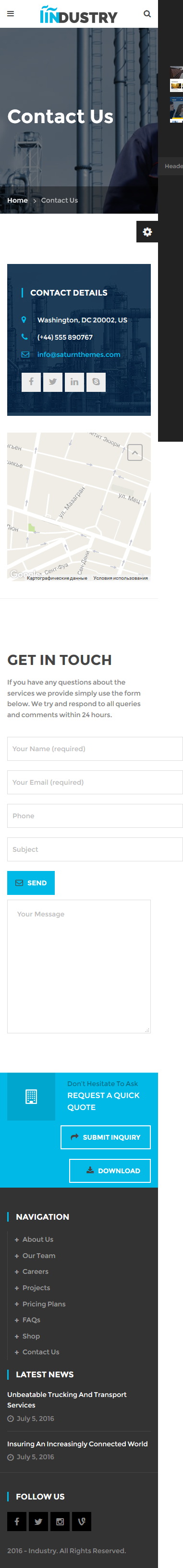Collapse the map controls chevron
This screenshot has height=1568, width=183.
(135, 452)
